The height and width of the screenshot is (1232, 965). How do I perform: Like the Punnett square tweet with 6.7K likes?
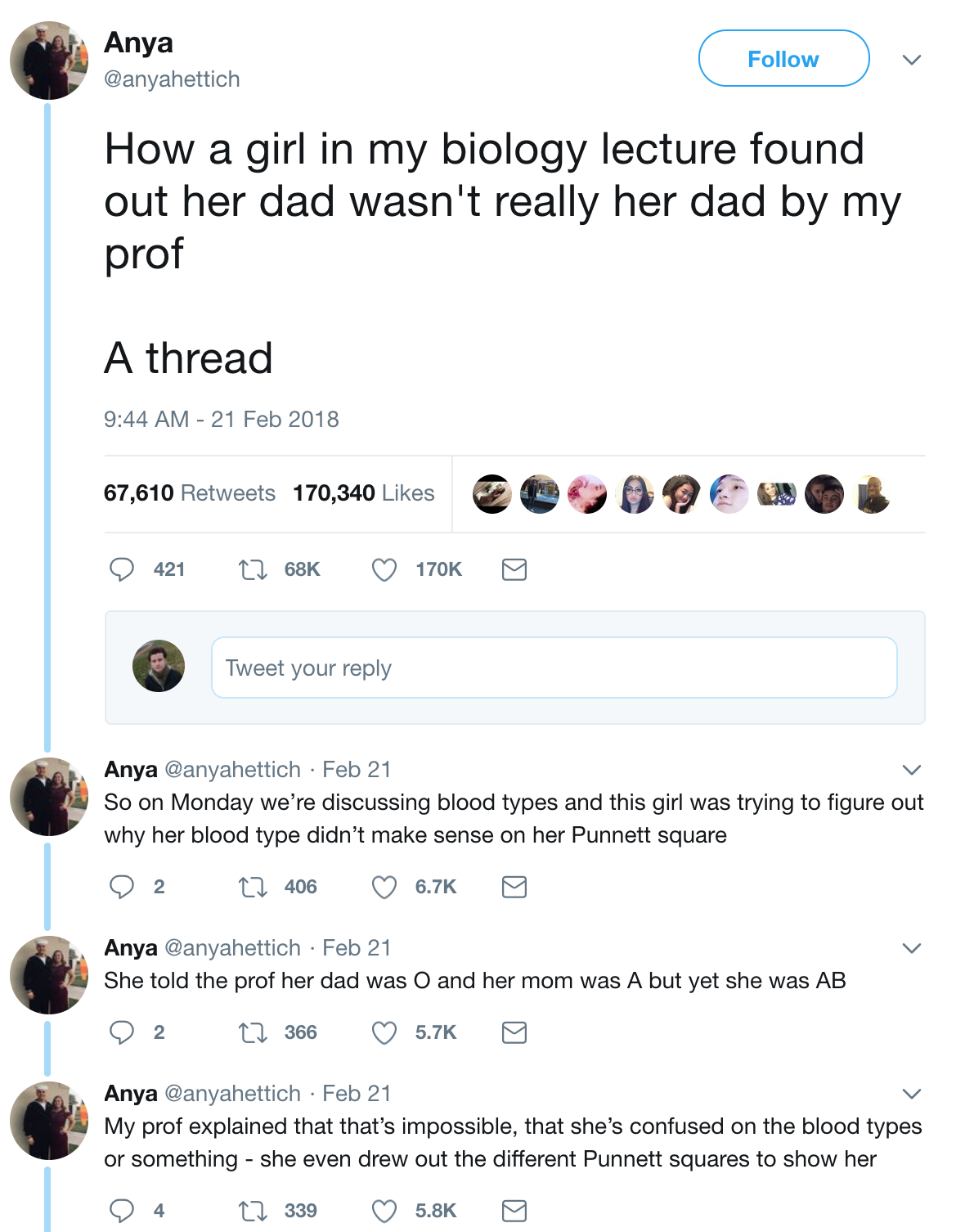(x=384, y=887)
